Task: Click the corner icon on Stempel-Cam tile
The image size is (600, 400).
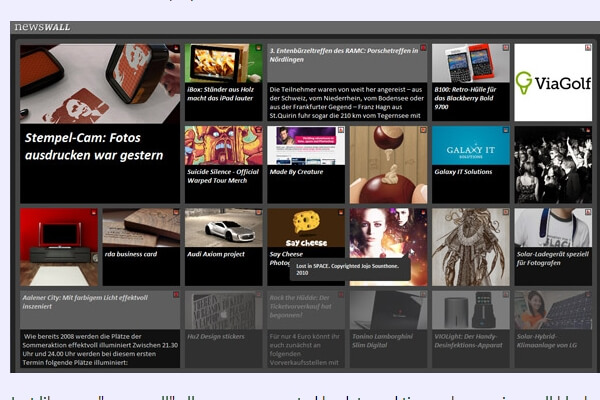Action: click(x=176, y=48)
